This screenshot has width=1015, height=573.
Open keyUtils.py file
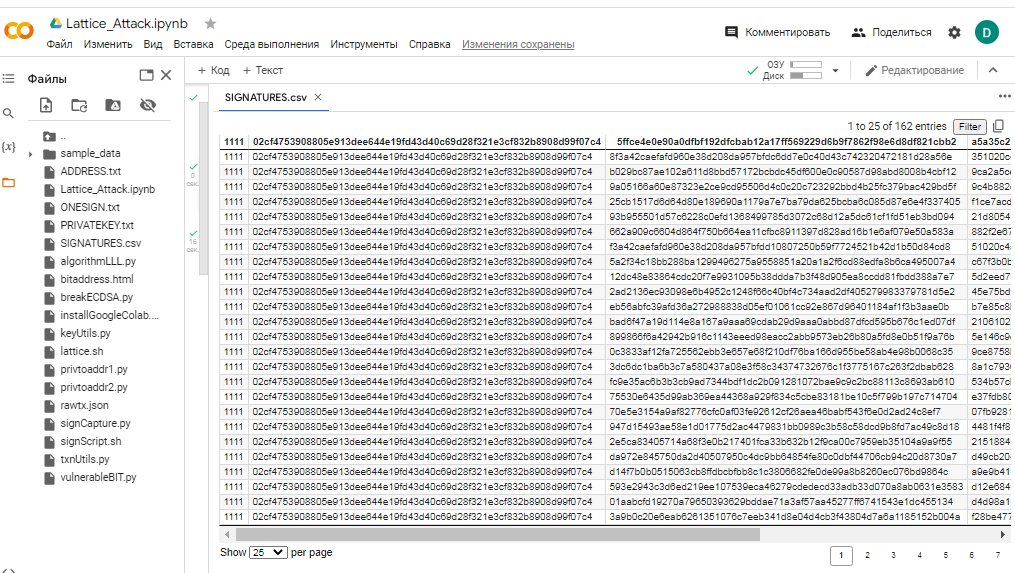tap(85, 333)
